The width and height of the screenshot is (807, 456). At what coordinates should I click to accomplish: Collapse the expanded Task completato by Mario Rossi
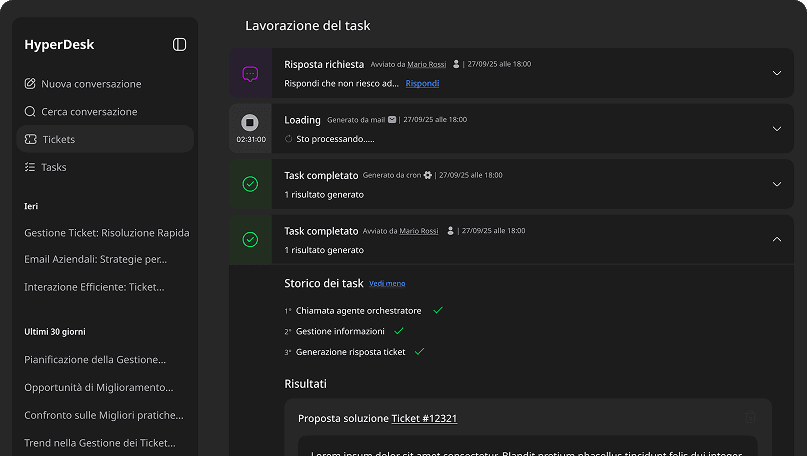point(777,239)
